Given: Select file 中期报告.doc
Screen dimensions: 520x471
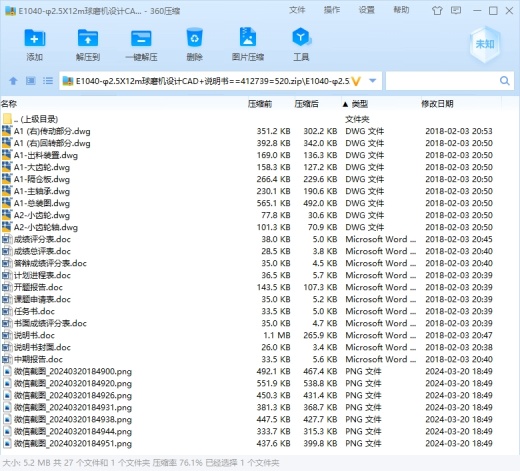Looking at the screenshot, I should point(38,359).
